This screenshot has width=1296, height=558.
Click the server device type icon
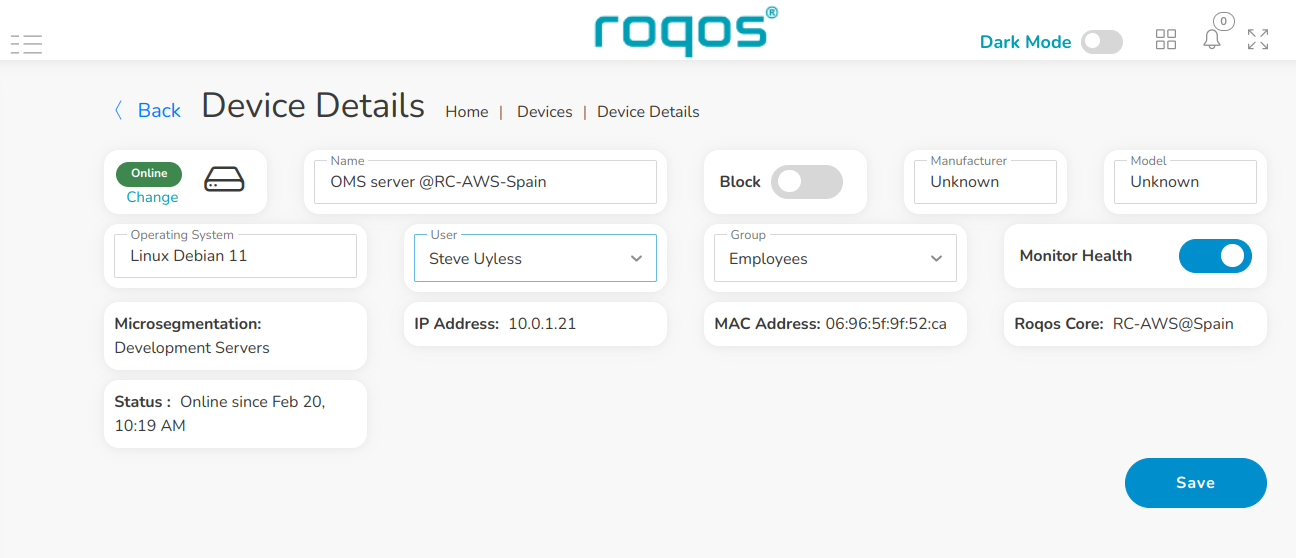(224, 180)
